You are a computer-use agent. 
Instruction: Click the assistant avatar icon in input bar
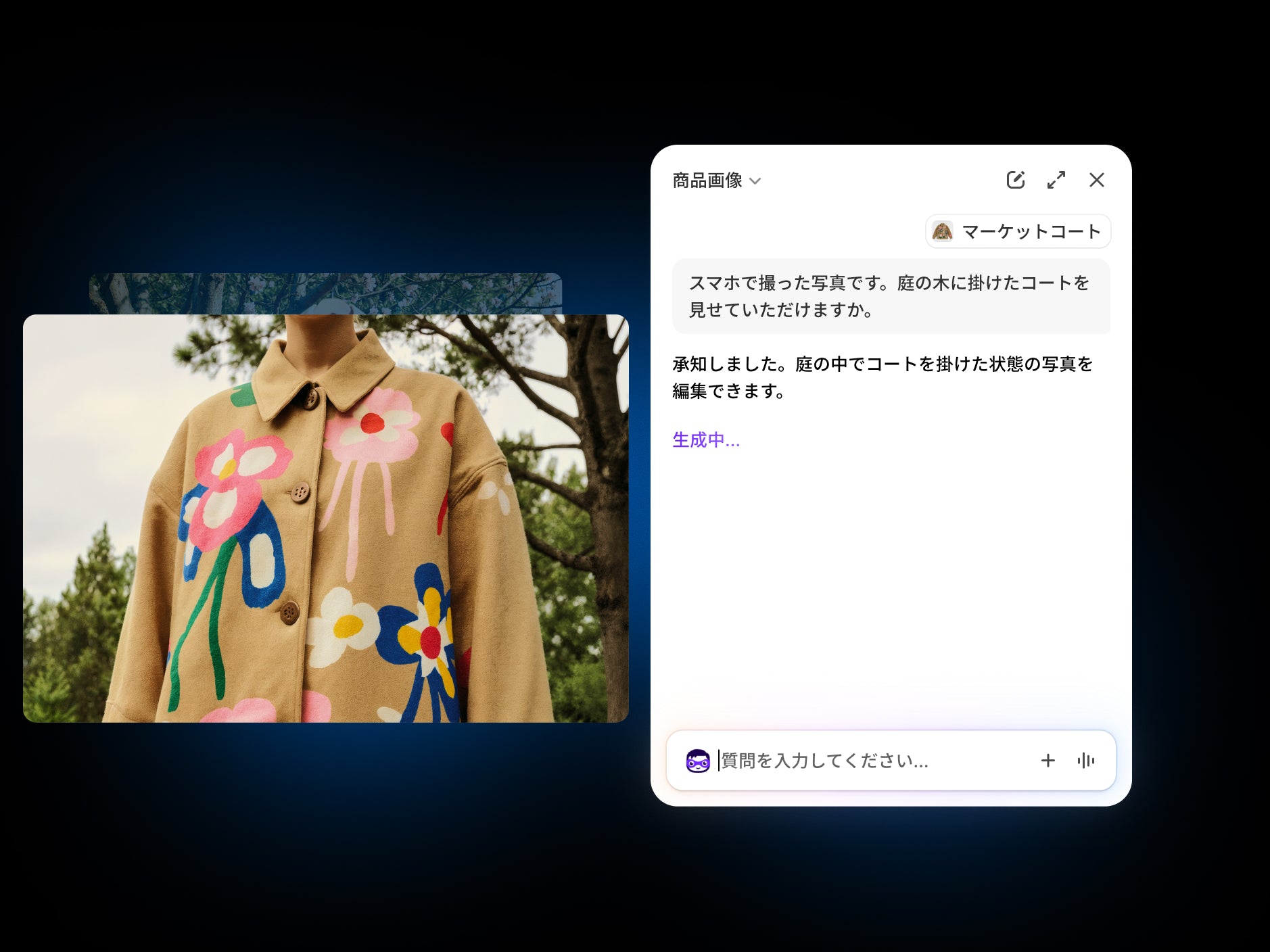click(698, 761)
